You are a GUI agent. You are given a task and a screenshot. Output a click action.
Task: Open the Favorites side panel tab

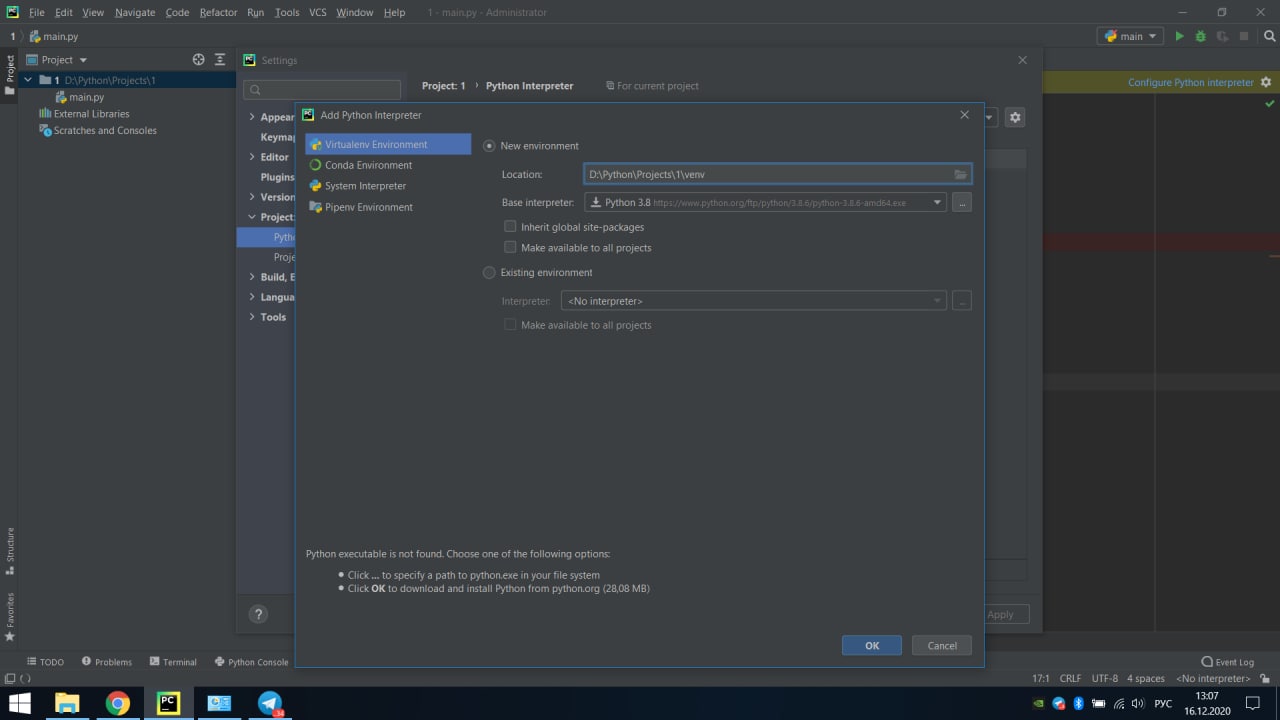point(10,617)
